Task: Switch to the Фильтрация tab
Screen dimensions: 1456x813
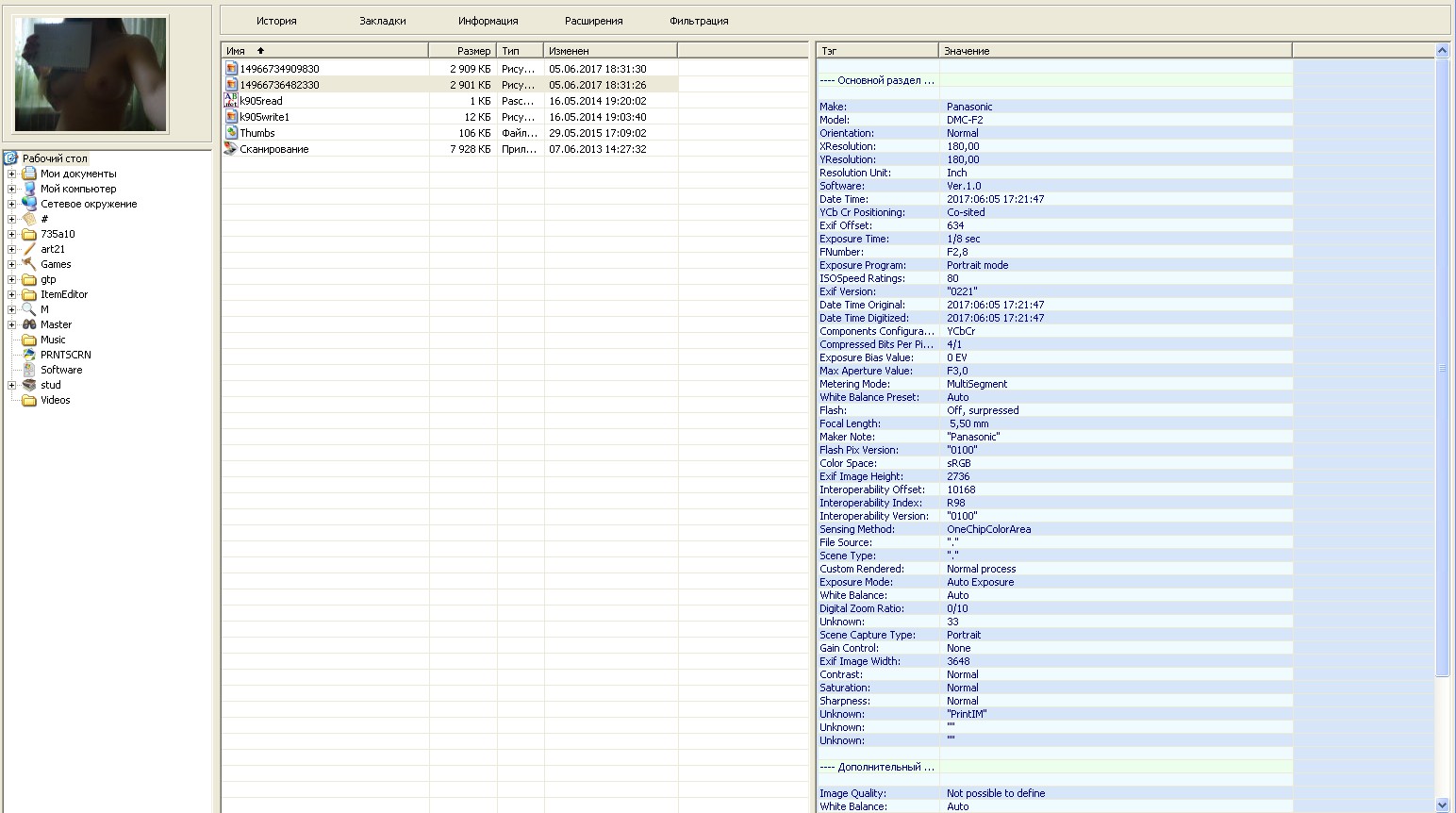Action: click(x=699, y=21)
